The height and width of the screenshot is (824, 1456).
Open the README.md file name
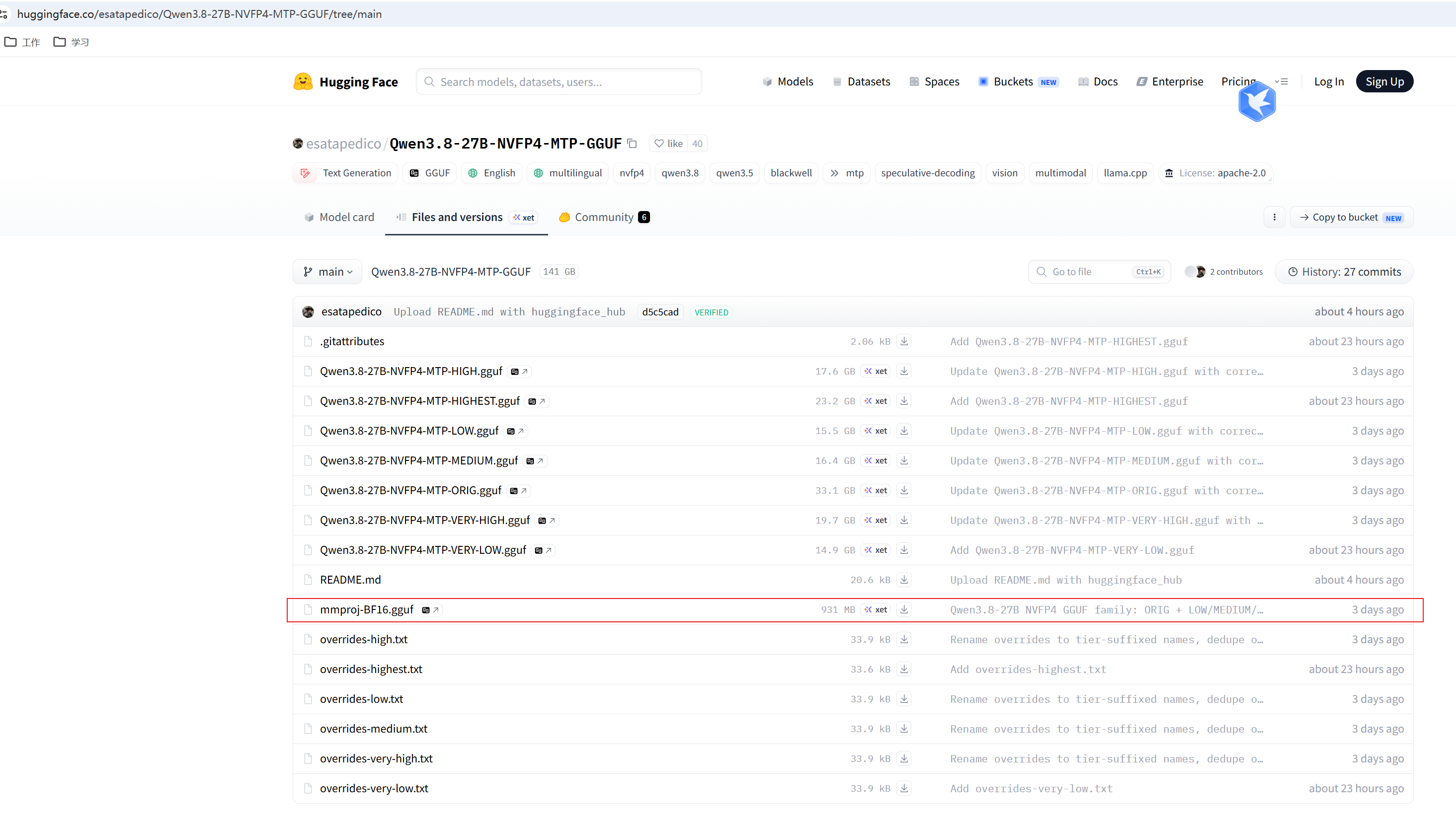click(350, 580)
